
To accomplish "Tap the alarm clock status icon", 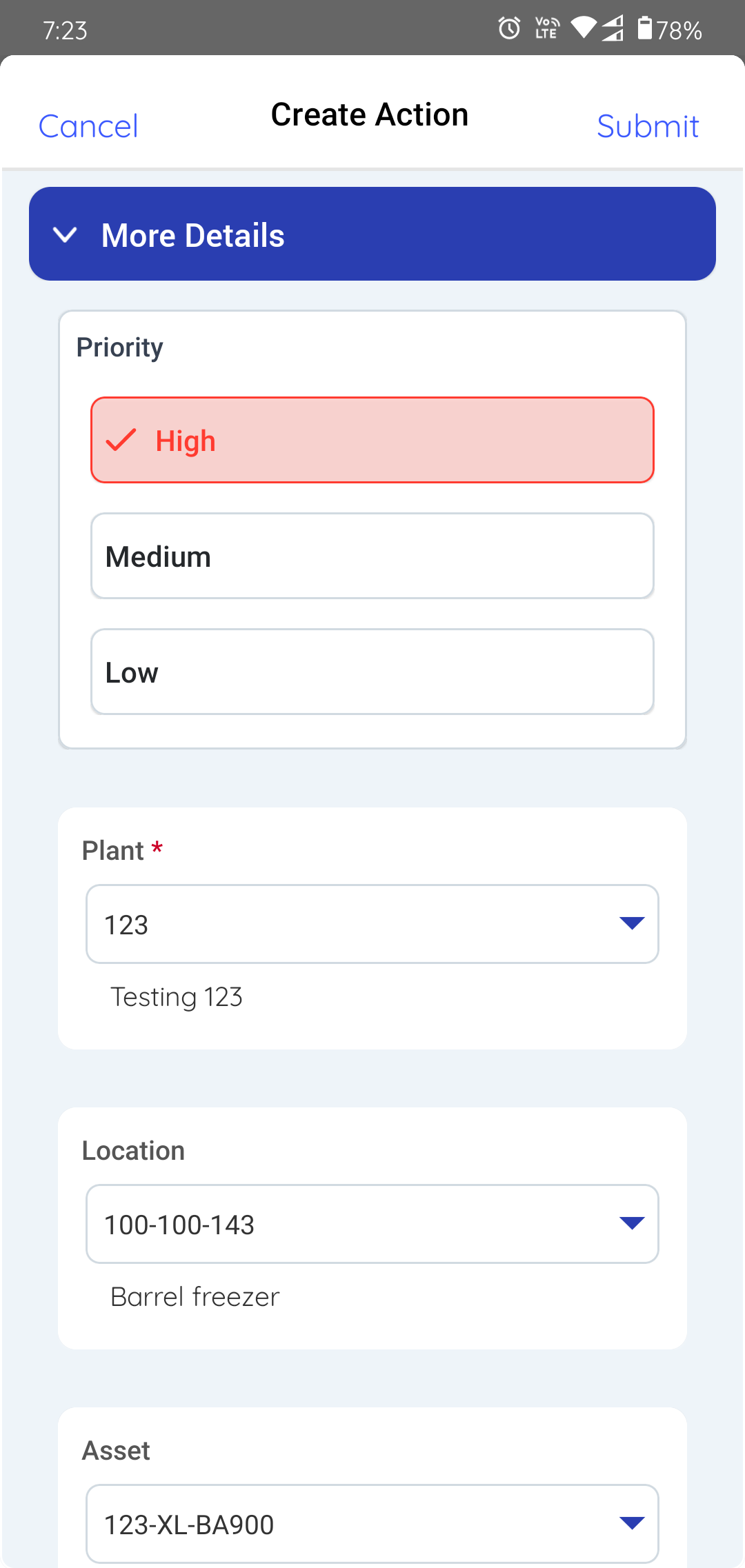I will point(509,29).
